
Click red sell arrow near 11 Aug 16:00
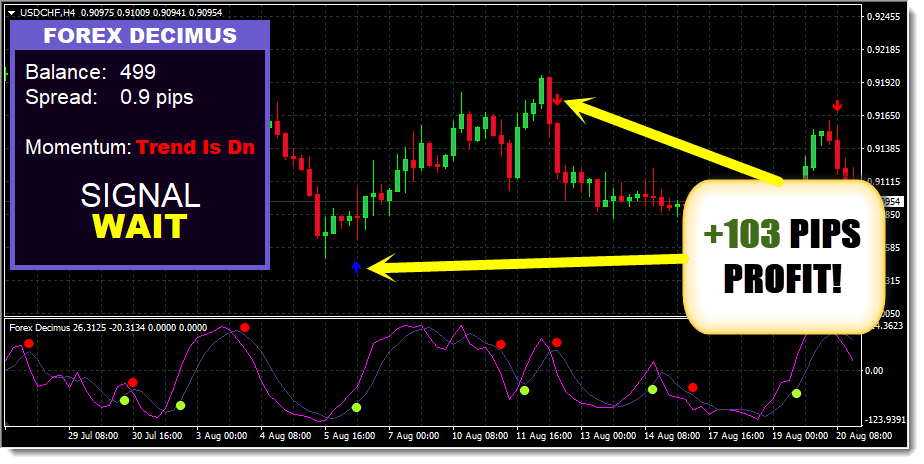tap(557, 100)
